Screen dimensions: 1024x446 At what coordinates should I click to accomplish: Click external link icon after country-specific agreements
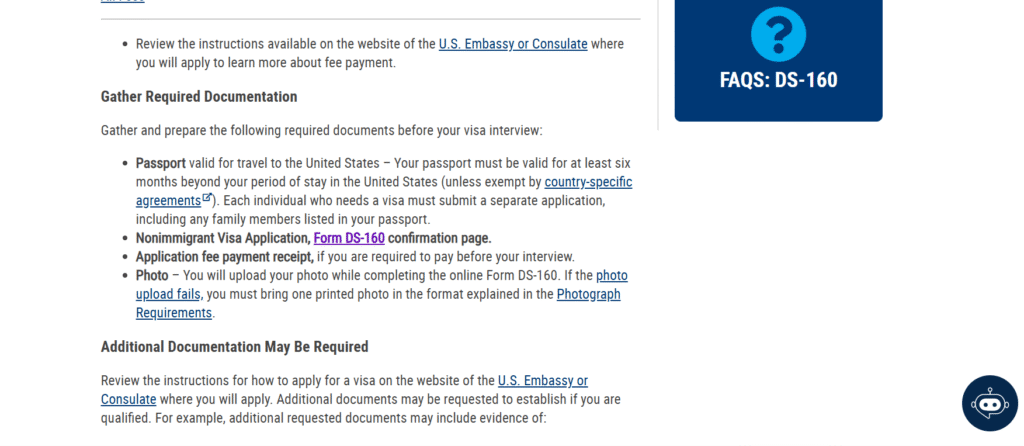point(207,198)
